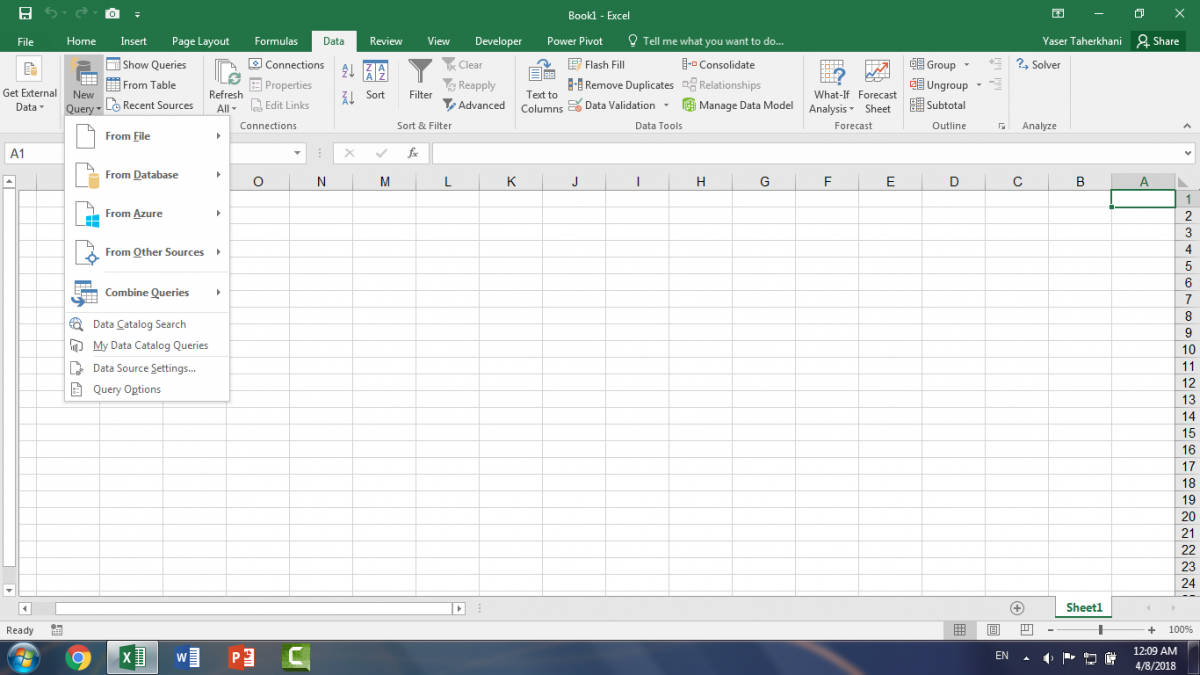Open Chrome from the taskbar
This screenshot has width=1200, height=675.
pos(78,657)
